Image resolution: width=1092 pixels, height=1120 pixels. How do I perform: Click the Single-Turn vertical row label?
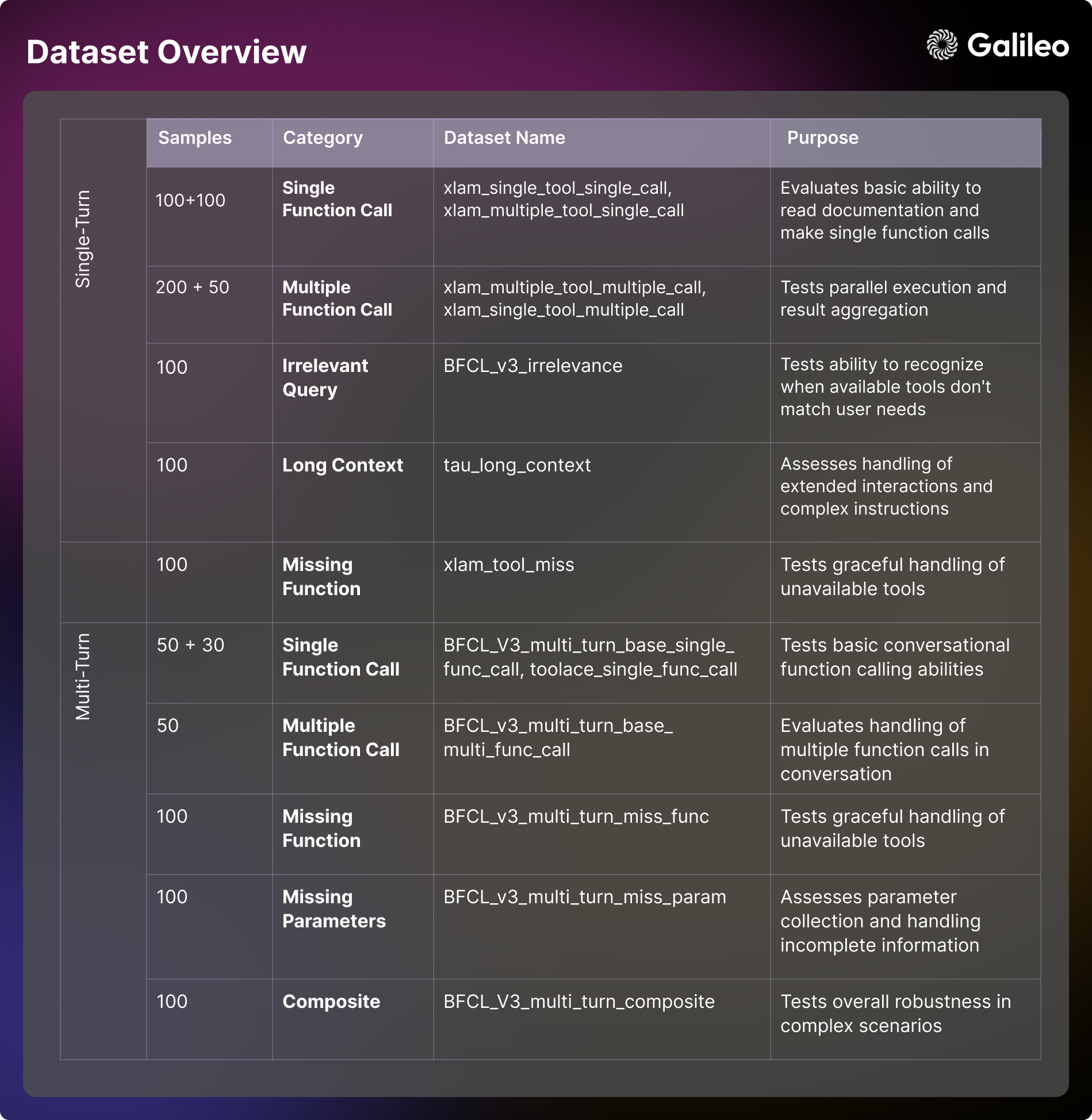point(83,239)
